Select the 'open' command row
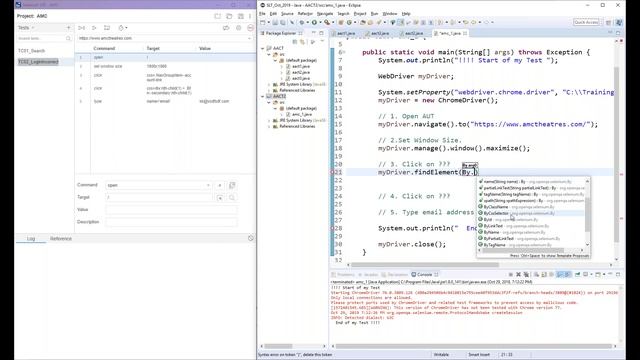 coord(165,57)
